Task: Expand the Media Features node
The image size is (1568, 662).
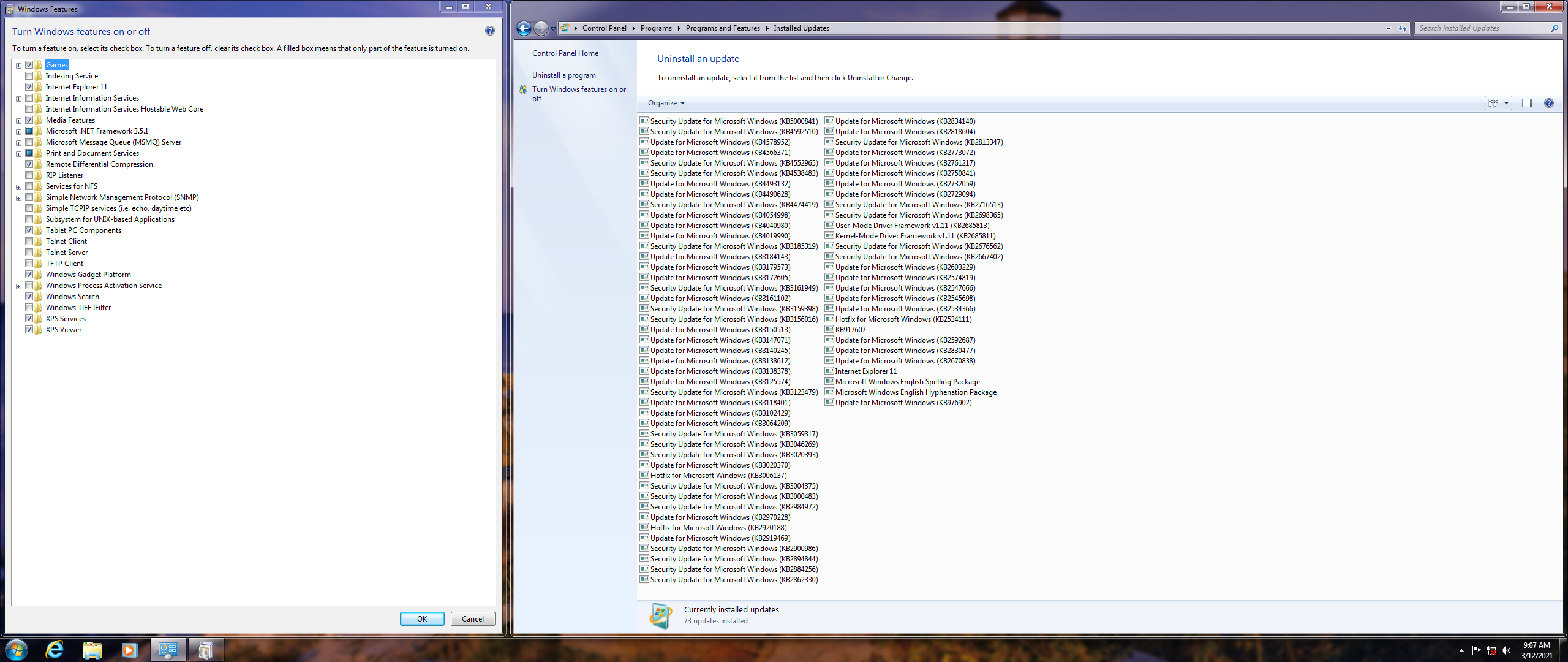Action: [18, 121]
